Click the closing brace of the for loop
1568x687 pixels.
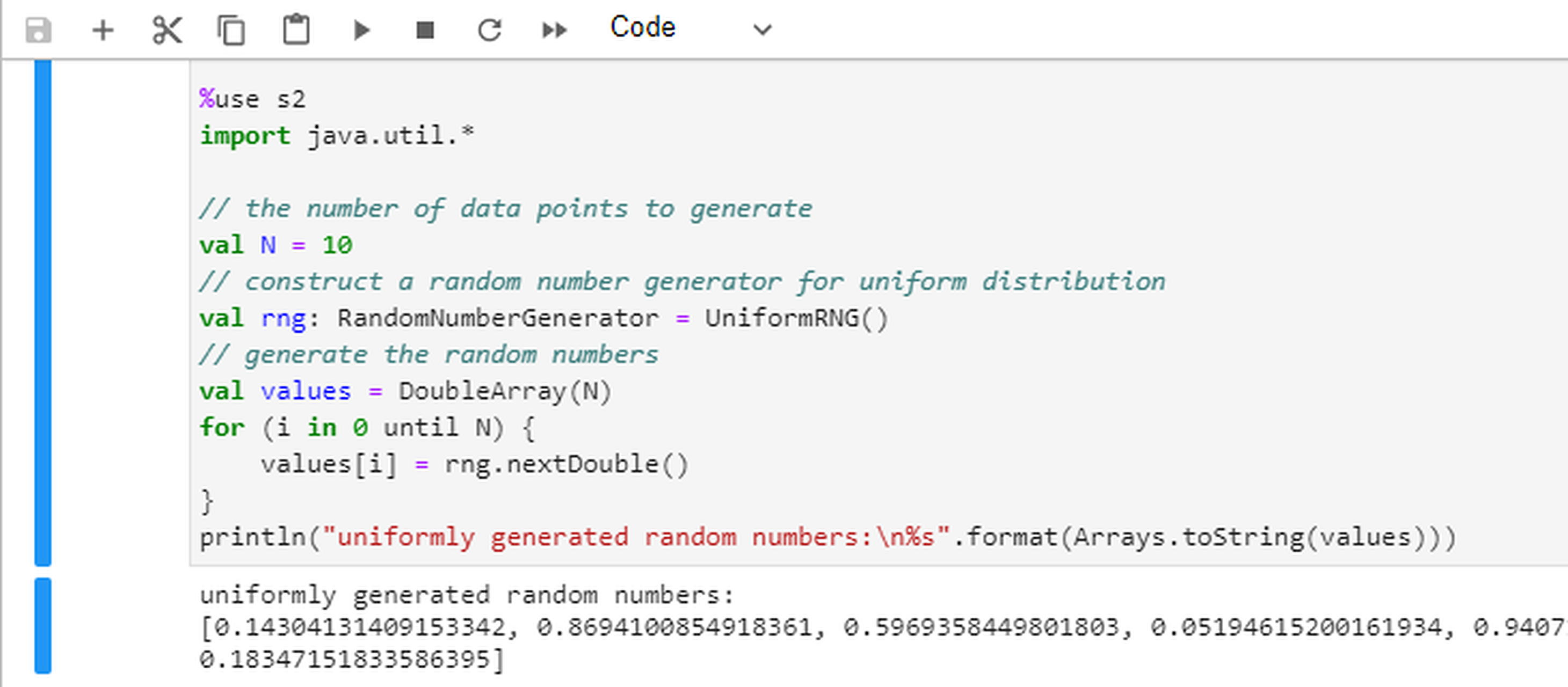207,501
